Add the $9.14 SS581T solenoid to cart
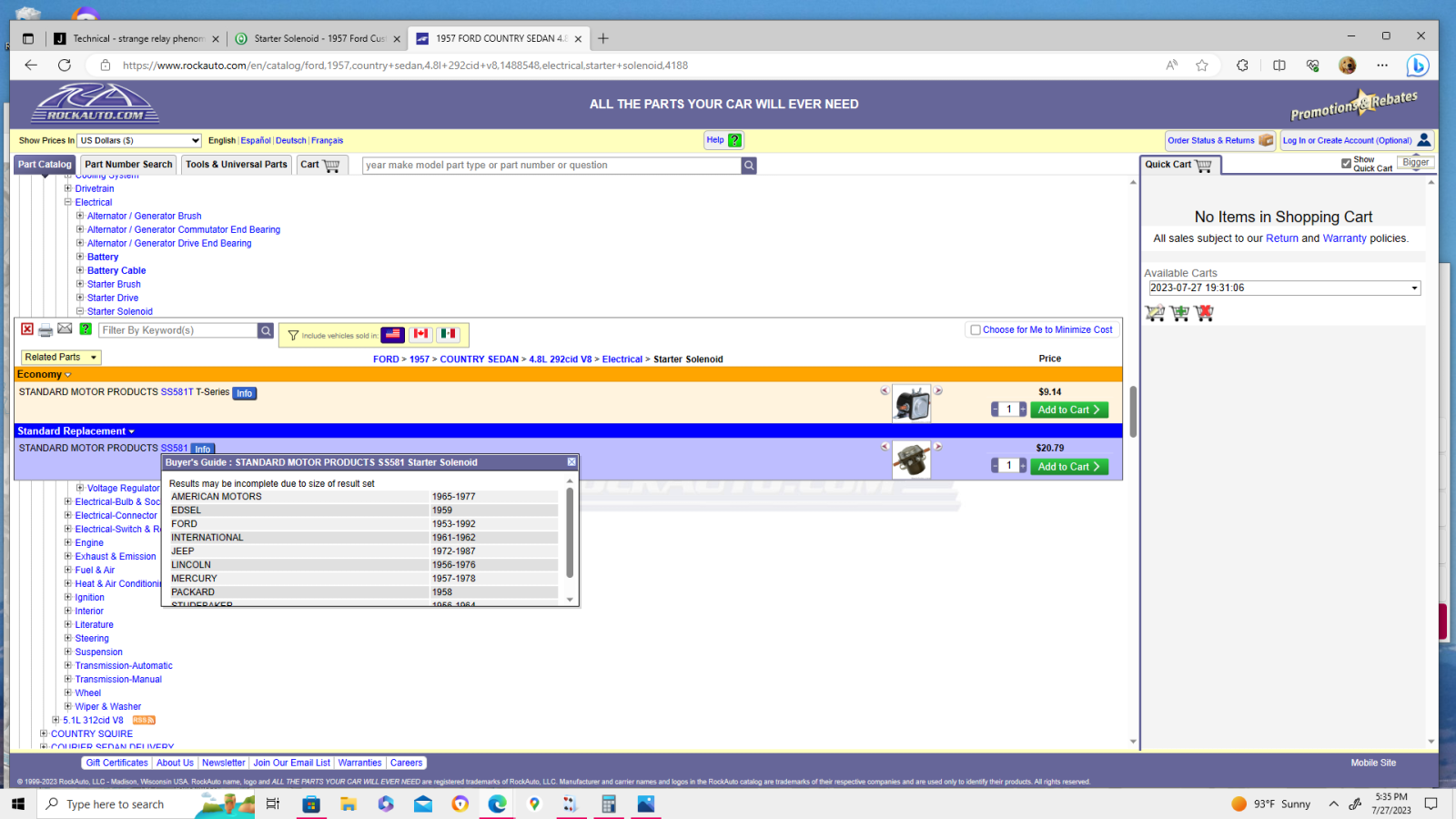Screen dimensions: 1456x819 click(x=1069, y=410)
